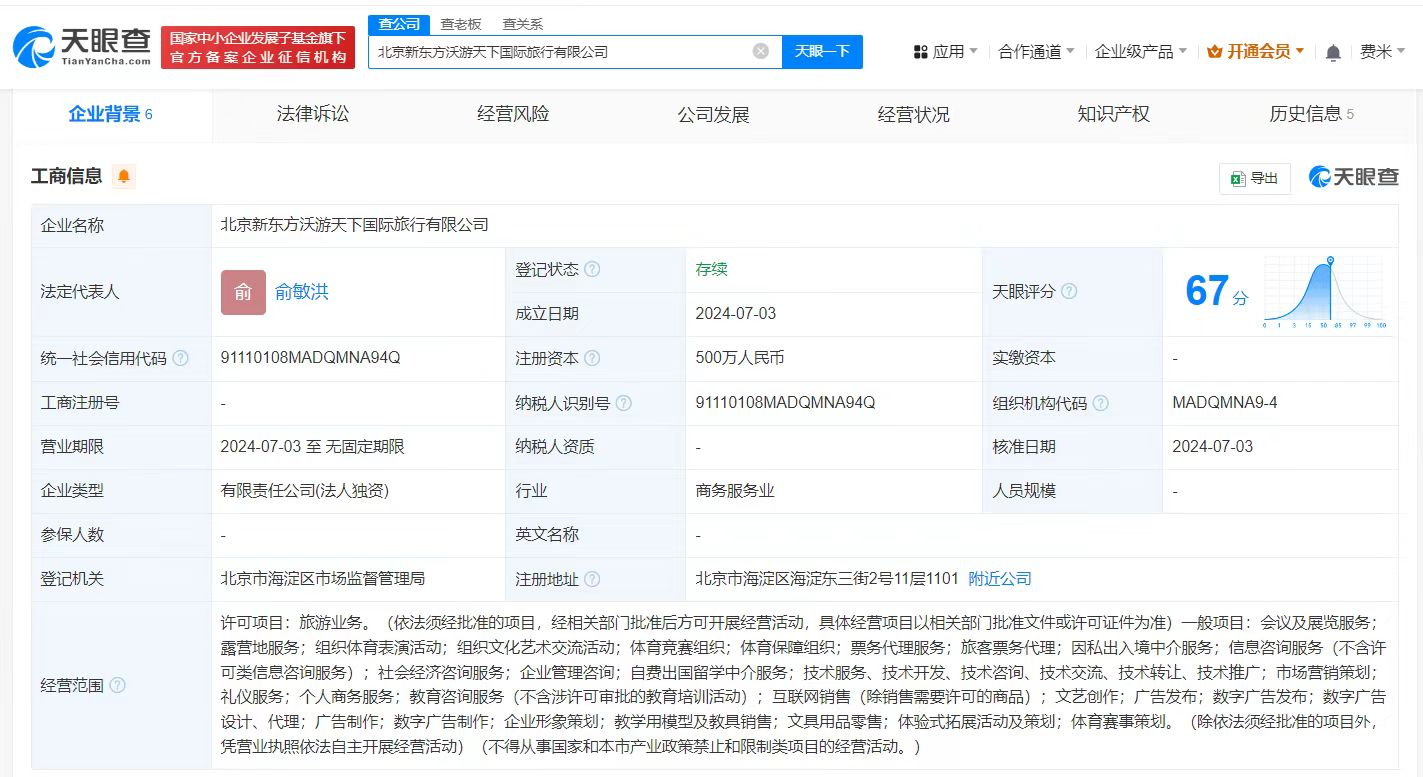The width and height of the screenshot is (1423, 777).
Task: Click help icon next to 纳税人识别号
Action: 624,403
